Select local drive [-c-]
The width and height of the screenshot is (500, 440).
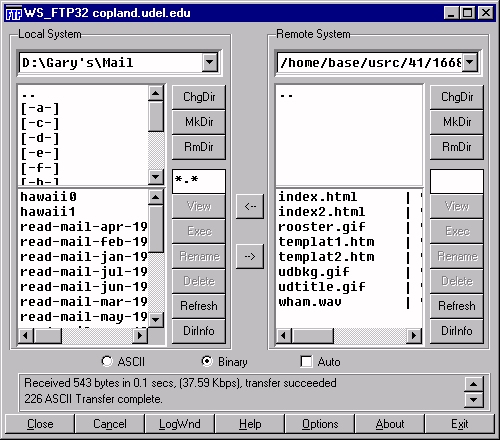pyautogui.click(x=40, y=123)
